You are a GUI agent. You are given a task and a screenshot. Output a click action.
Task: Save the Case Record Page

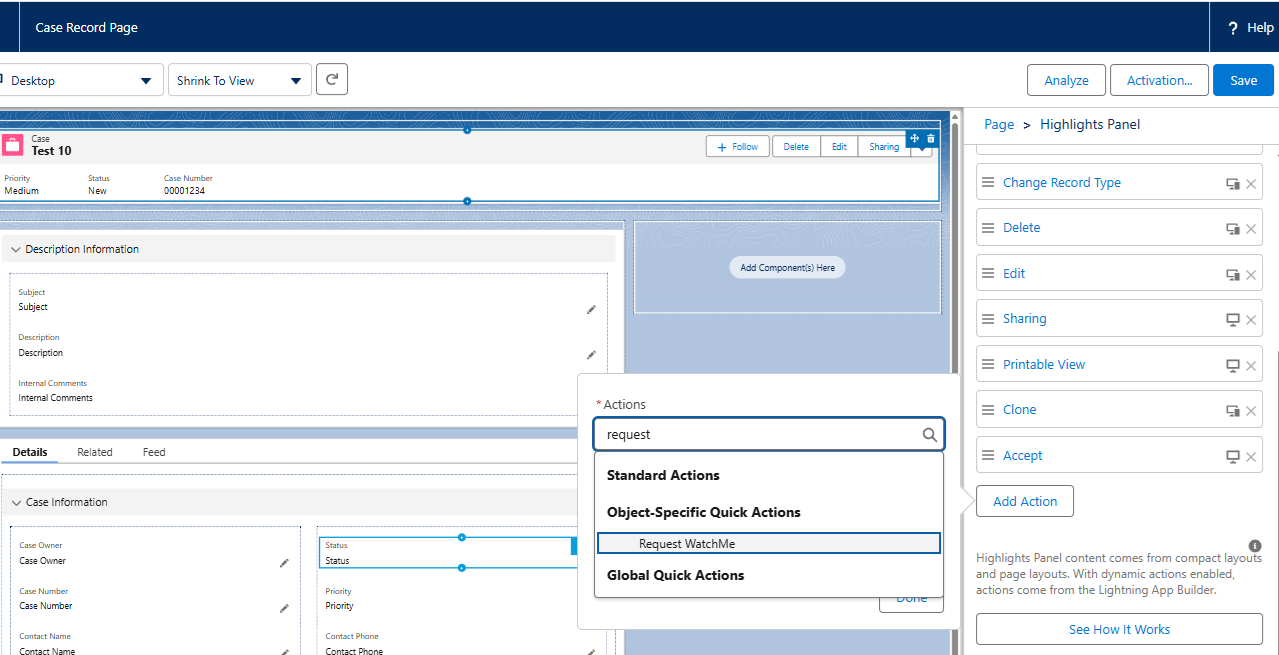pos(1244,80)
